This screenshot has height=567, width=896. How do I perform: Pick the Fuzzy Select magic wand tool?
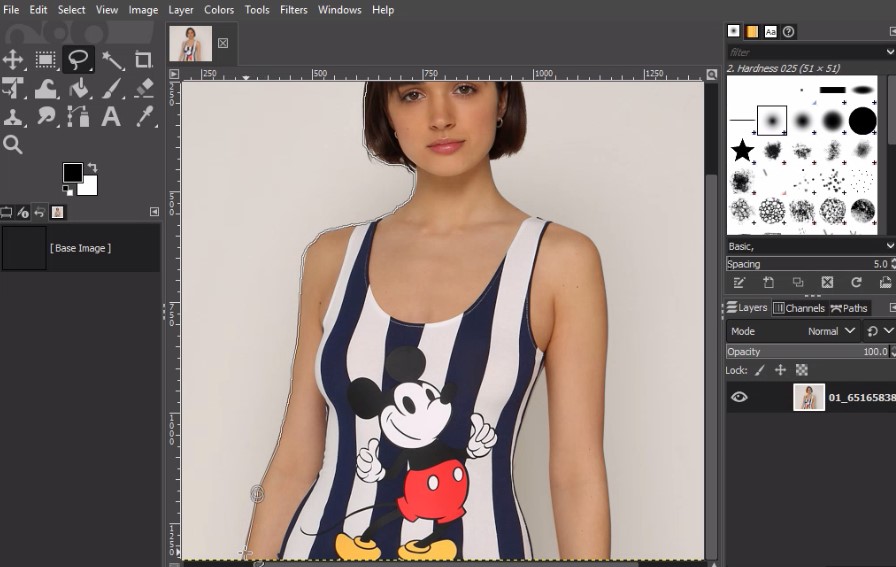(x=111, y=60)
